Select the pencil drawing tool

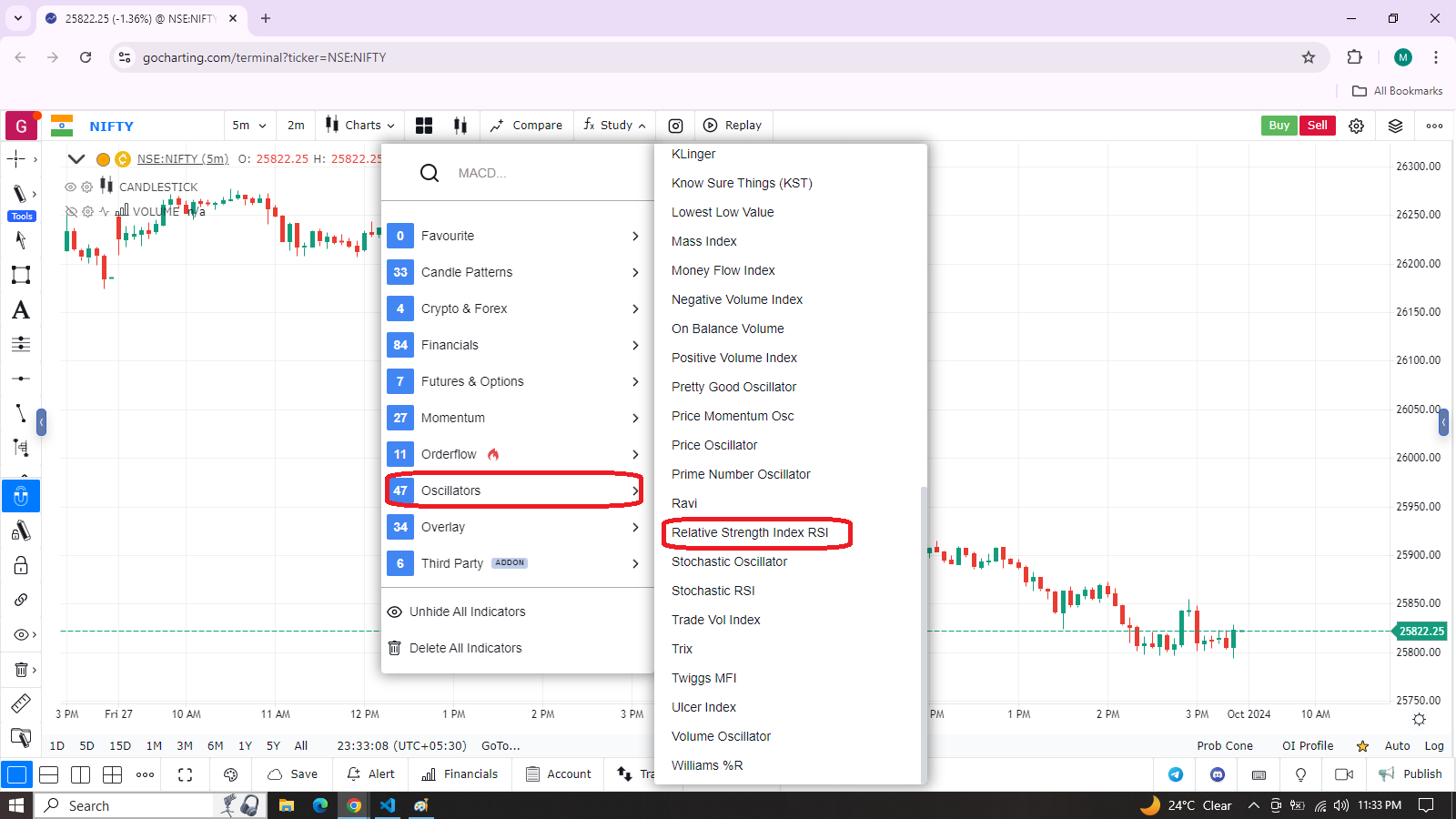pos(19,194)
